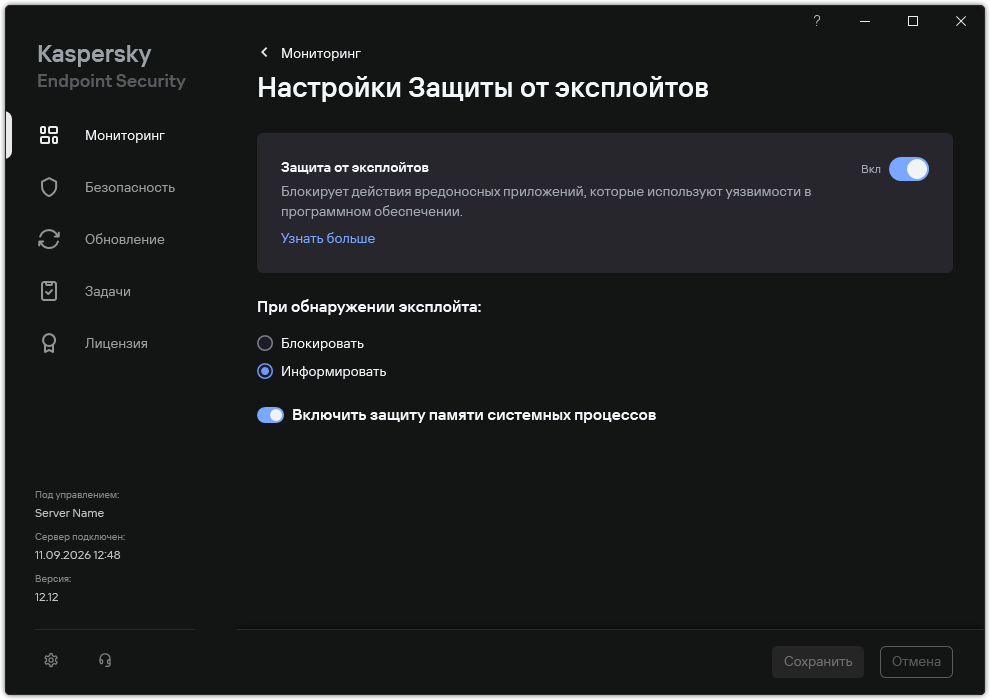Follow the Узнать больше link
The image size is (990, 700).
(x=328, y=238)
